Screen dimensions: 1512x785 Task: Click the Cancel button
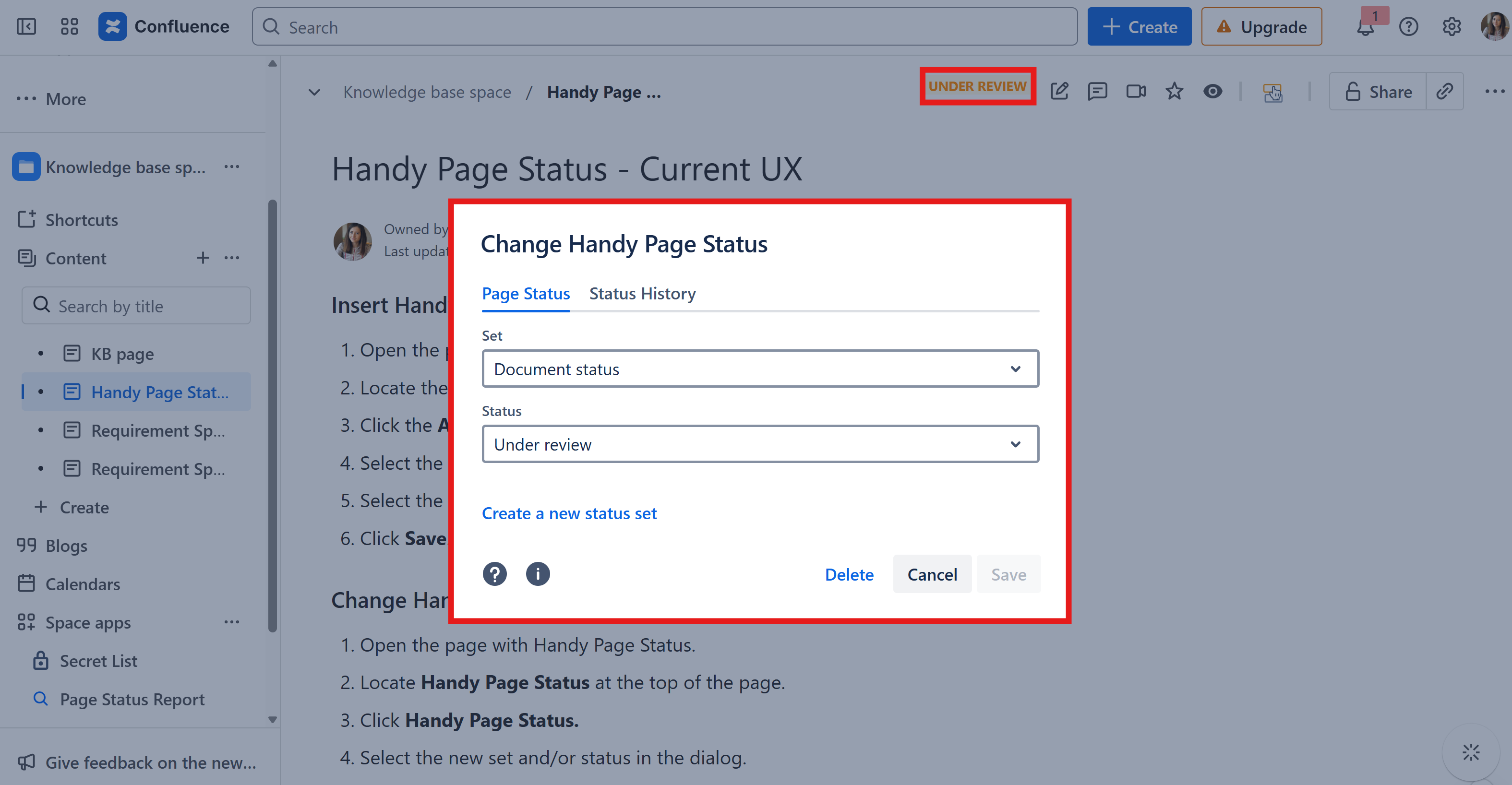tap(932, 574)
